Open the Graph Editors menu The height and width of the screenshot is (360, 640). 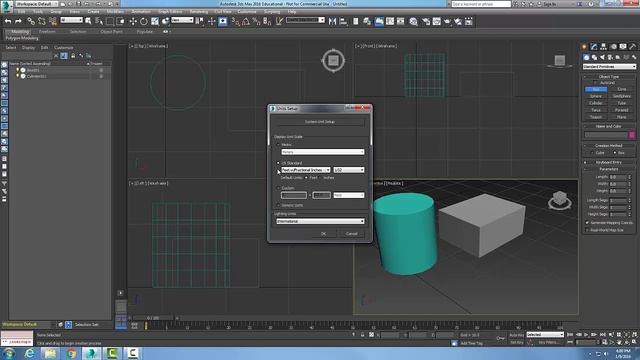tap(170, 12)
